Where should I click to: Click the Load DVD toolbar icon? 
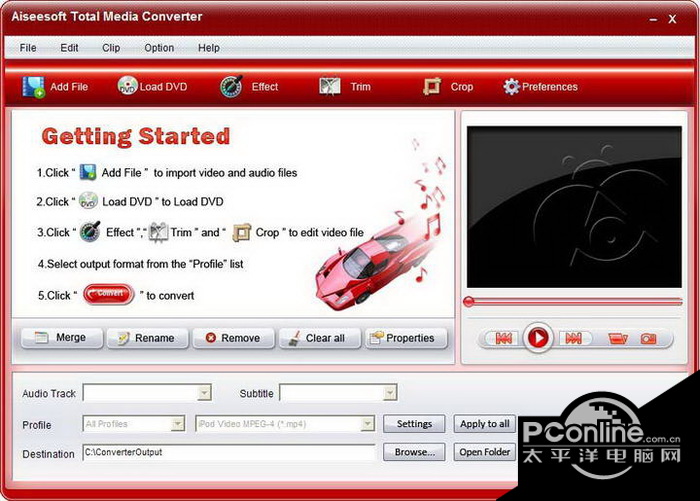[128, 87]
